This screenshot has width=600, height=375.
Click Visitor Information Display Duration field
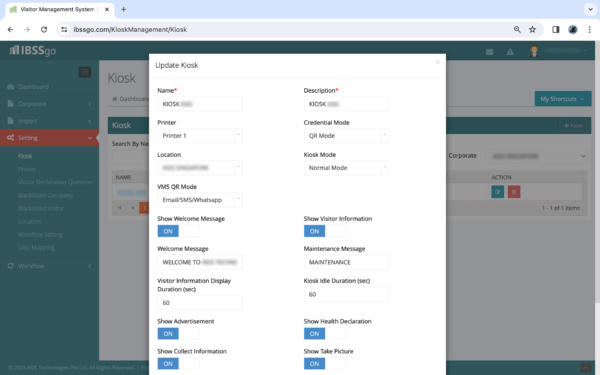tap(200, 302)
